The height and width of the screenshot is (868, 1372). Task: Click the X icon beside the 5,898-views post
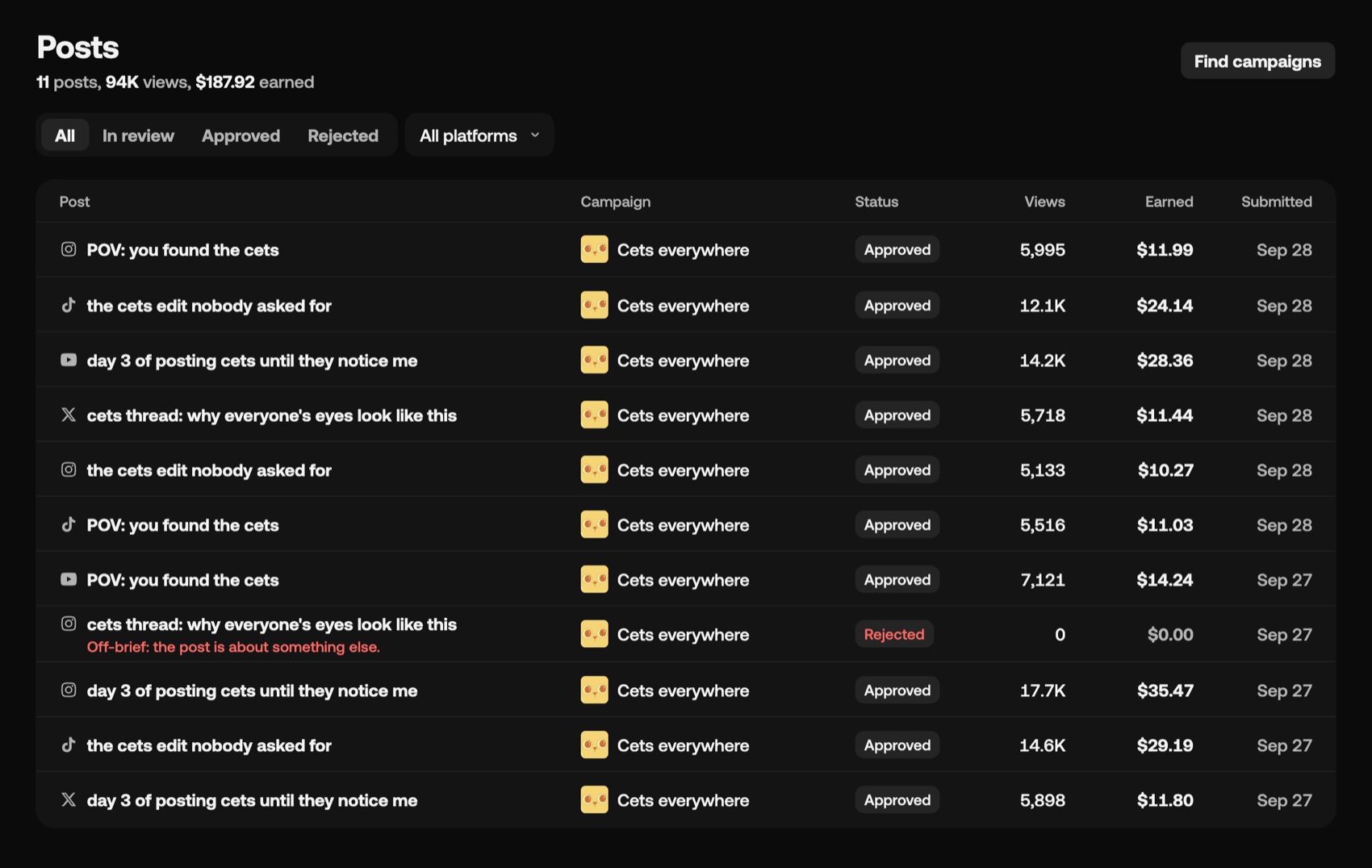pyautogui.click(x=69, y=799)
